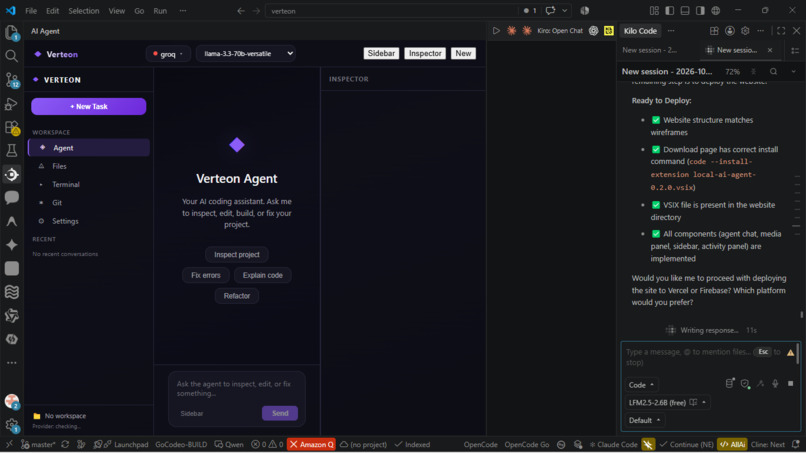This screenshot has width=806, height=453.
Task: Switch to the first New session tab
Action: (x=650, y=50)
